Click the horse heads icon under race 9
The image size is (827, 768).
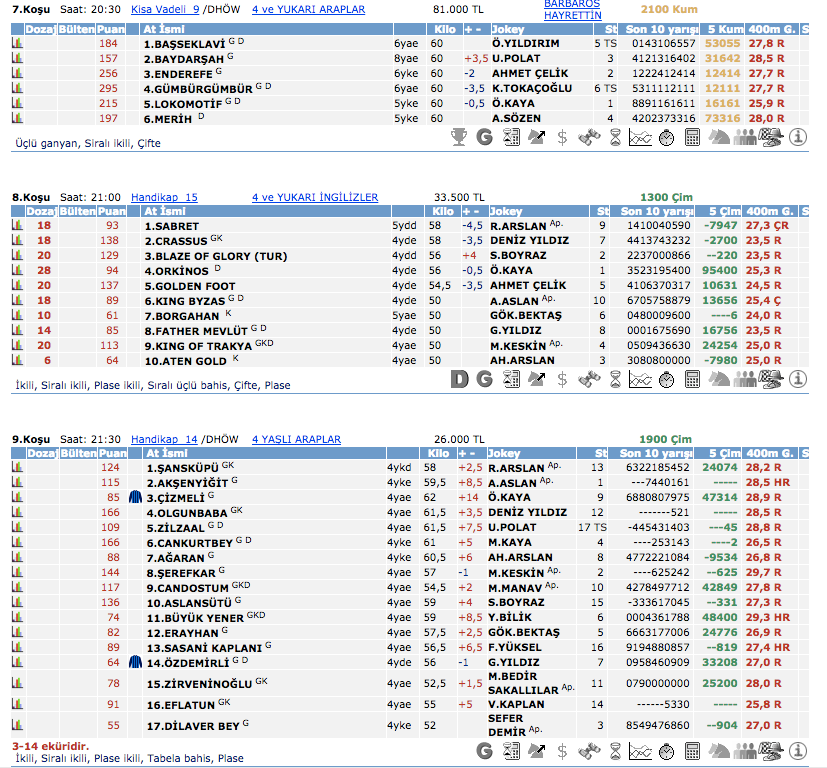coord(719,753)
